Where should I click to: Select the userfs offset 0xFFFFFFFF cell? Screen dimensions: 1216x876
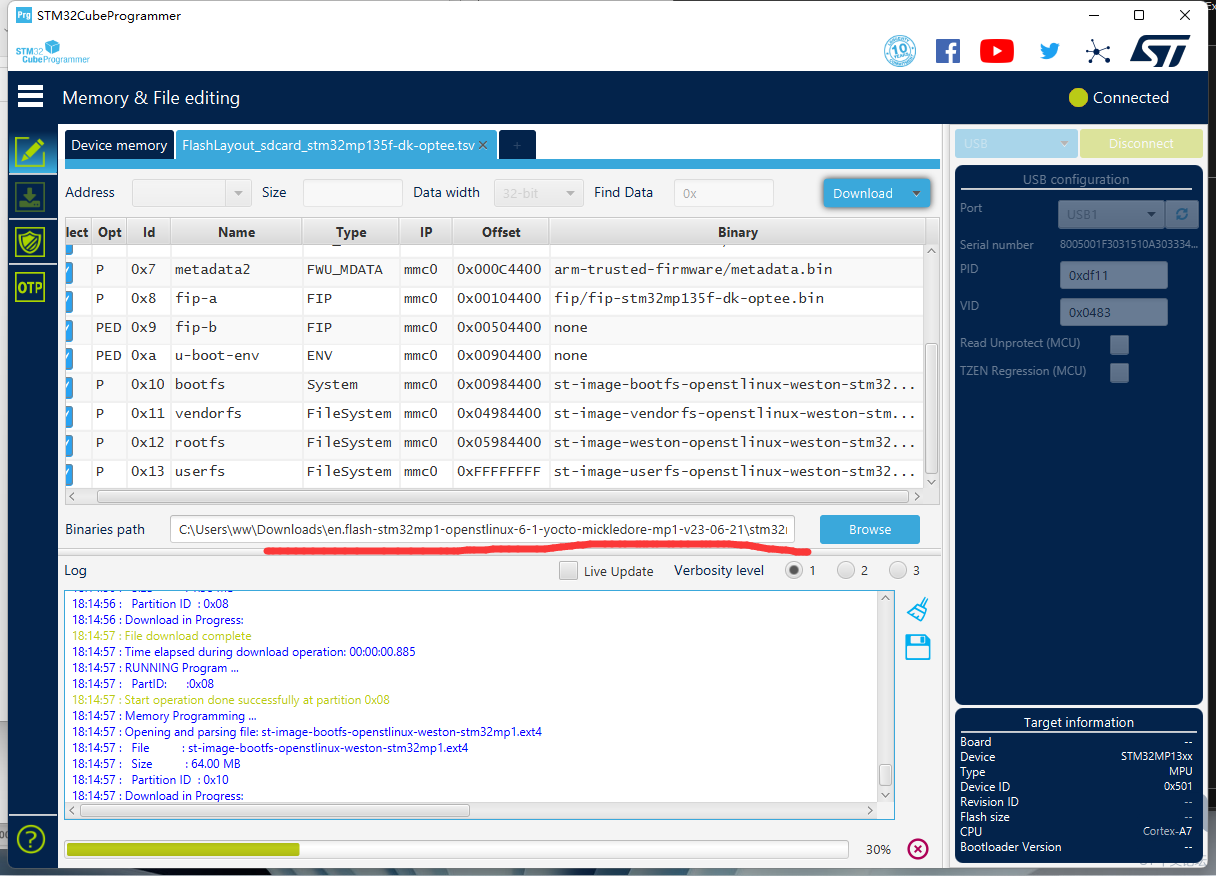tap(501, 471)
